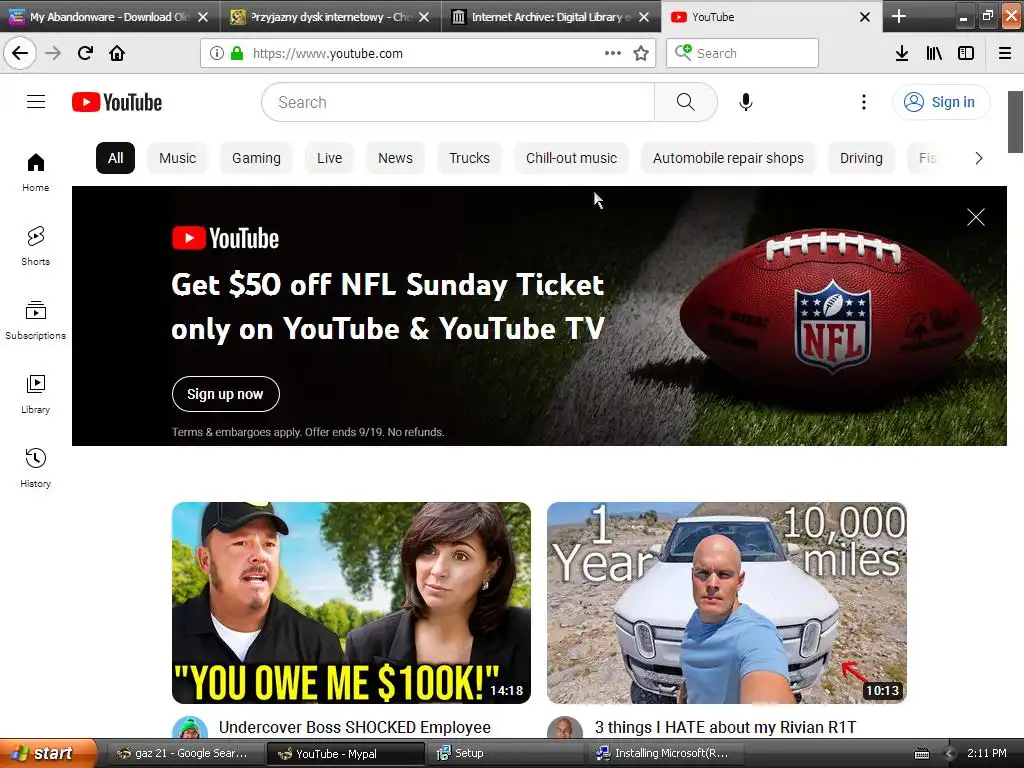
Task: Click the keyboard icon in system tray
Action: [922, 754]
